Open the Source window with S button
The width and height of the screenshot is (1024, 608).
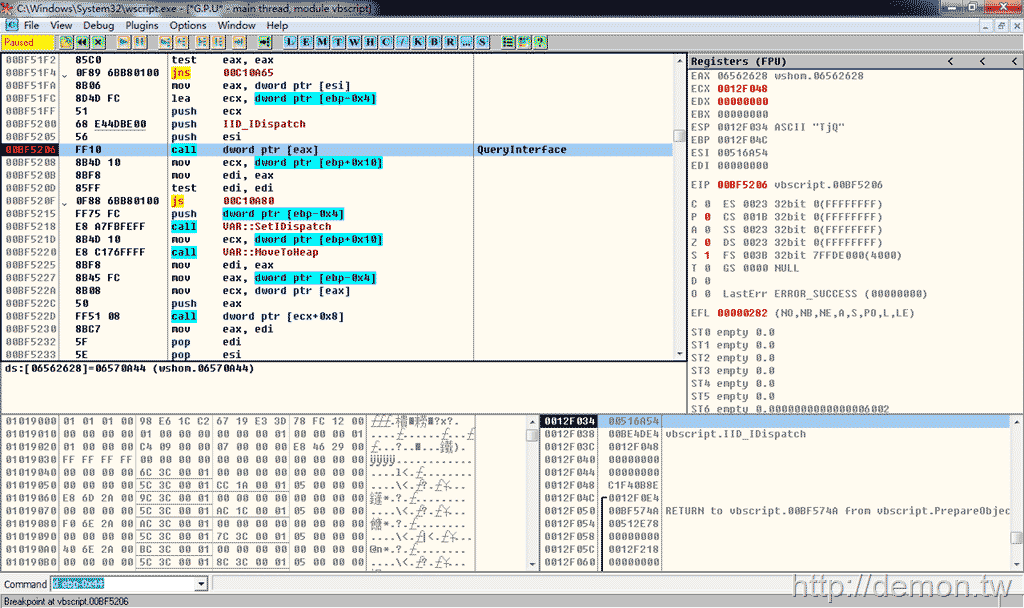[x=483, y=42]
